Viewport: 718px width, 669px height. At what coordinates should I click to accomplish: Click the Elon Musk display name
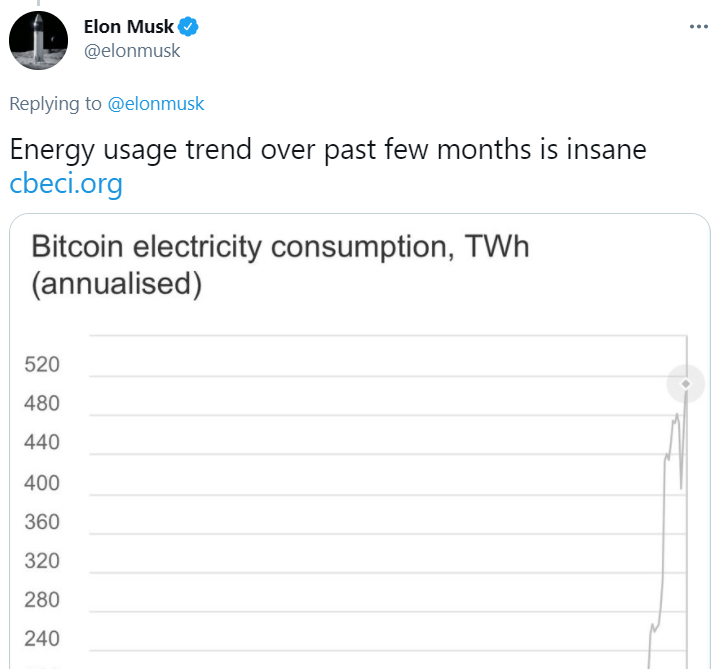tap(129, 27)
